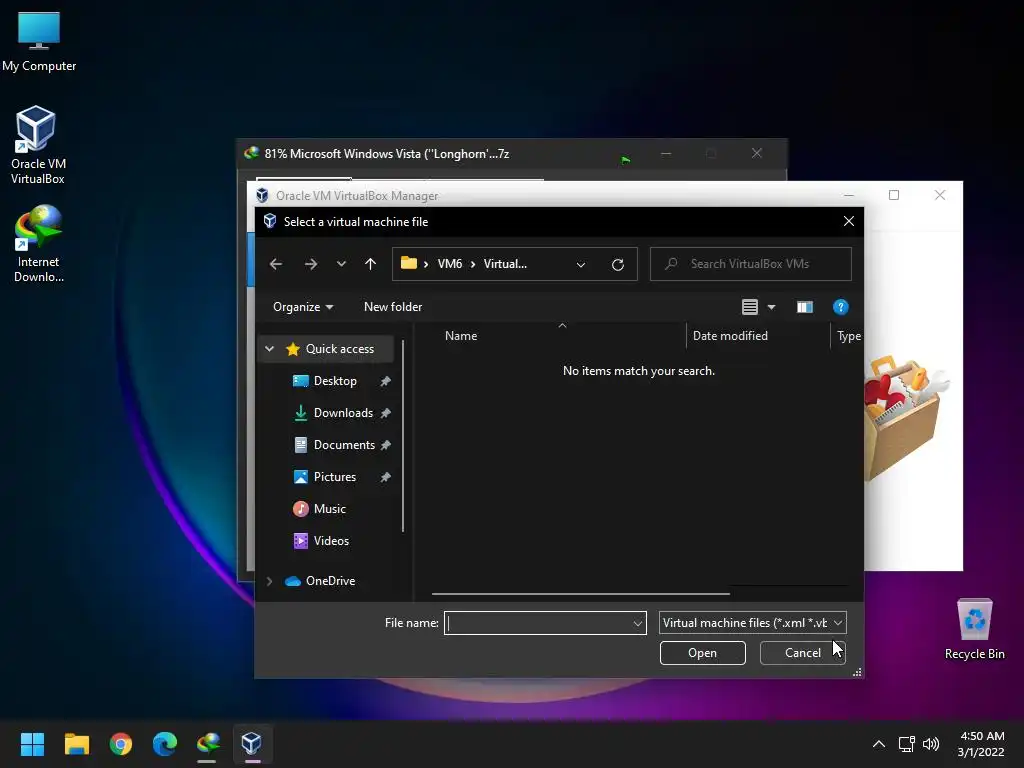
Task: Open File Explorer from the taskbar
Action: click(x=76, y=744)
